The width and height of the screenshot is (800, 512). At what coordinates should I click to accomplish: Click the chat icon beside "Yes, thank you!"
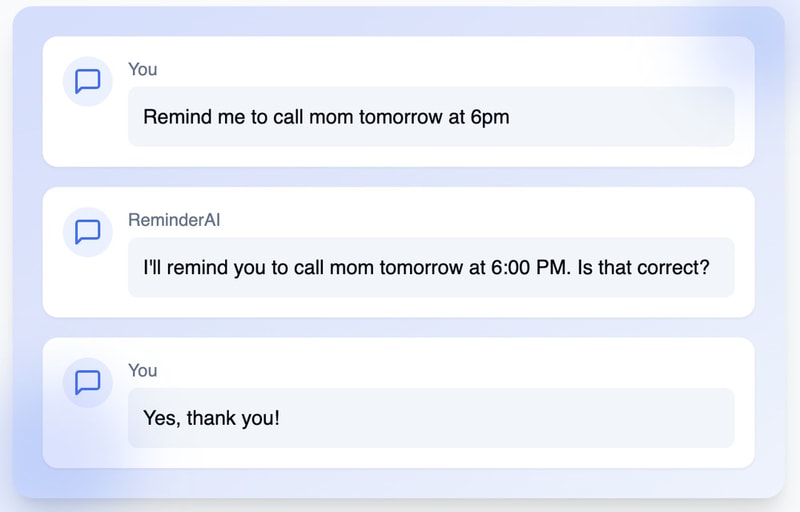tap(88, 382)
